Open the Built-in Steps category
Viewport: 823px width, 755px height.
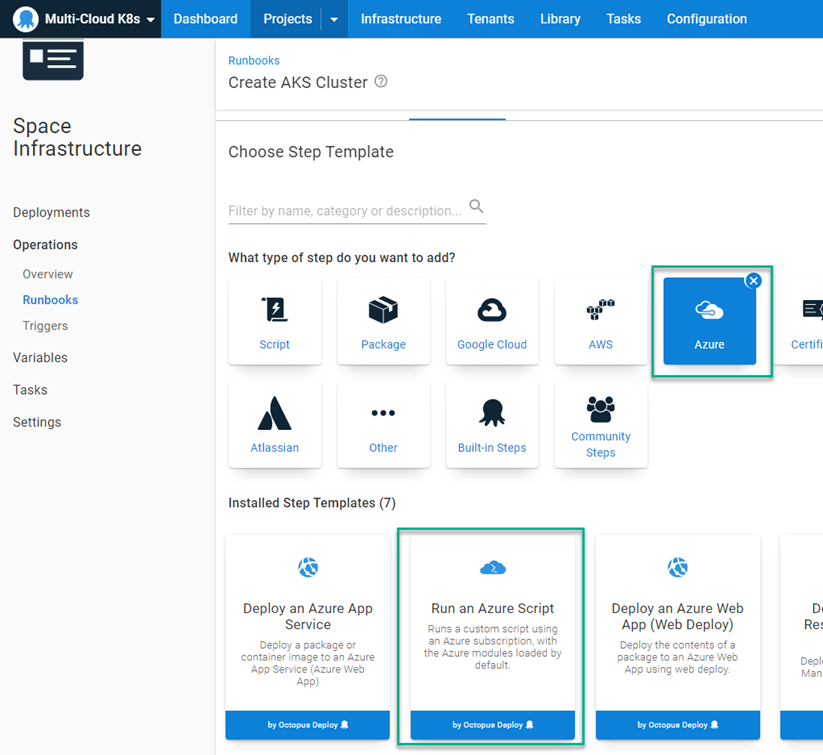pyautogui.click(x=492, y=423)
